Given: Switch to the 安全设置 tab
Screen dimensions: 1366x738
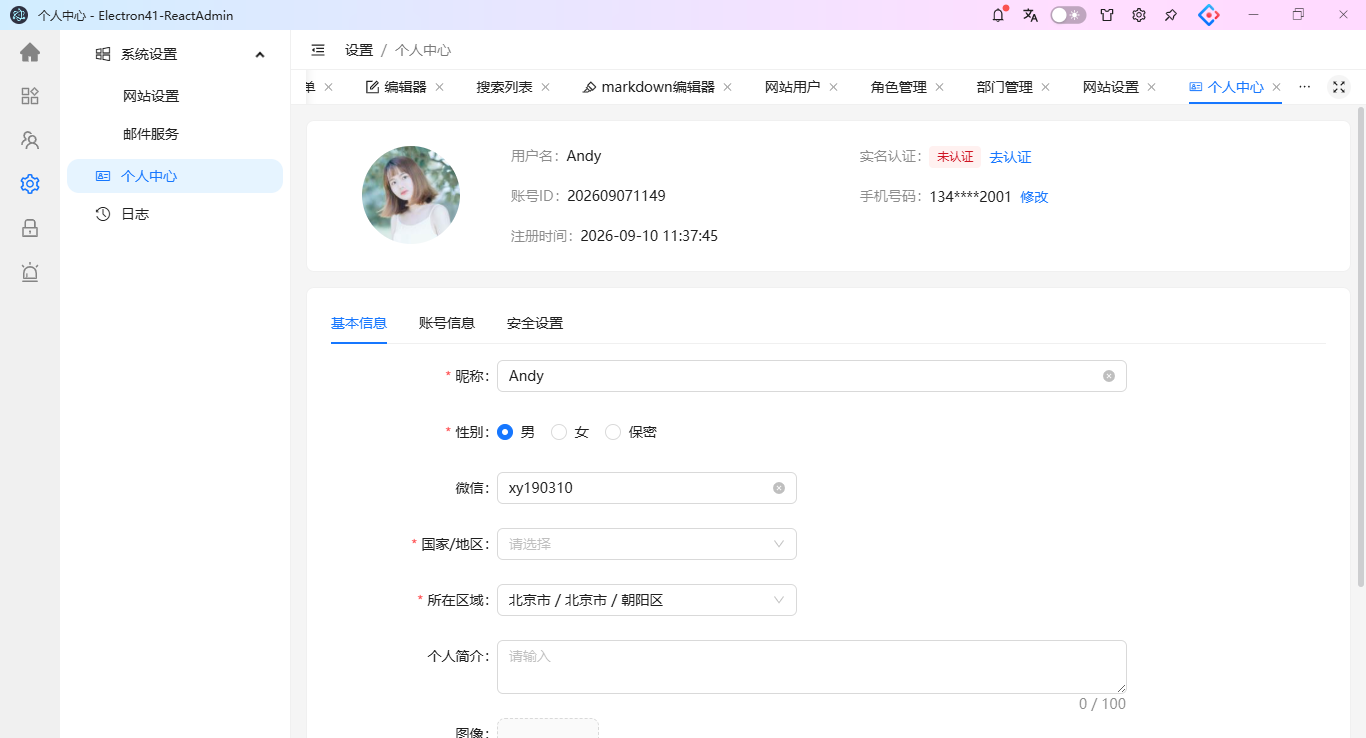Looking at the screenshot, I should [x=535, y=323].
